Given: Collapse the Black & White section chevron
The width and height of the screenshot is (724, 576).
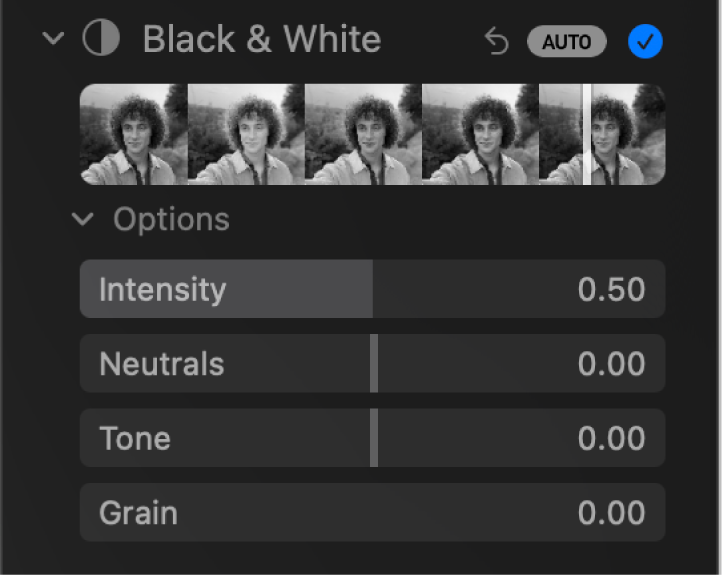Looking at the screenshot, I should click(55, 40).
